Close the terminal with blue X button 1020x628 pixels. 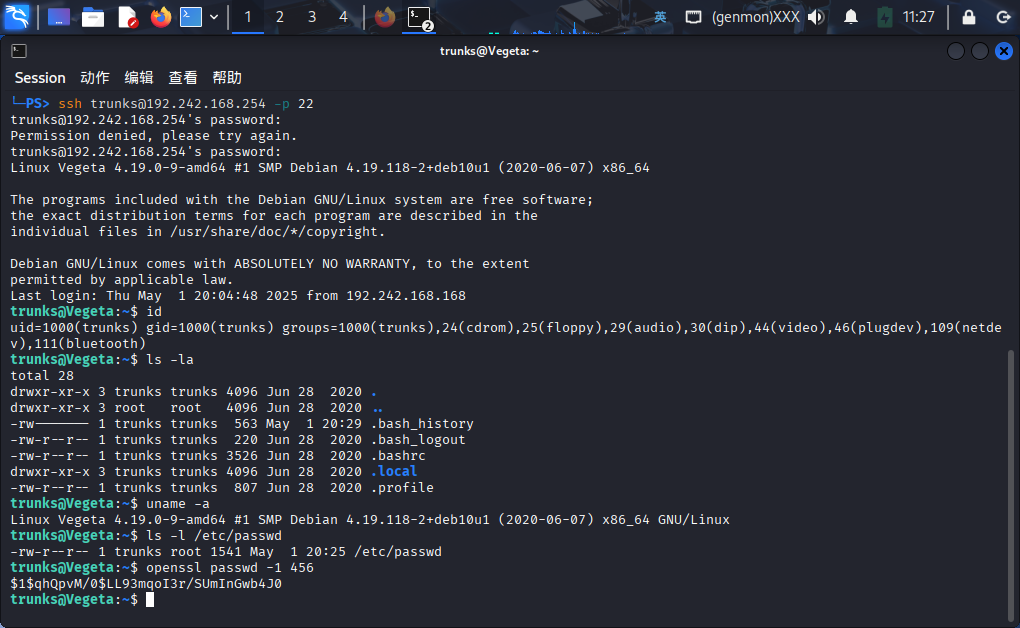[1004, 51]
